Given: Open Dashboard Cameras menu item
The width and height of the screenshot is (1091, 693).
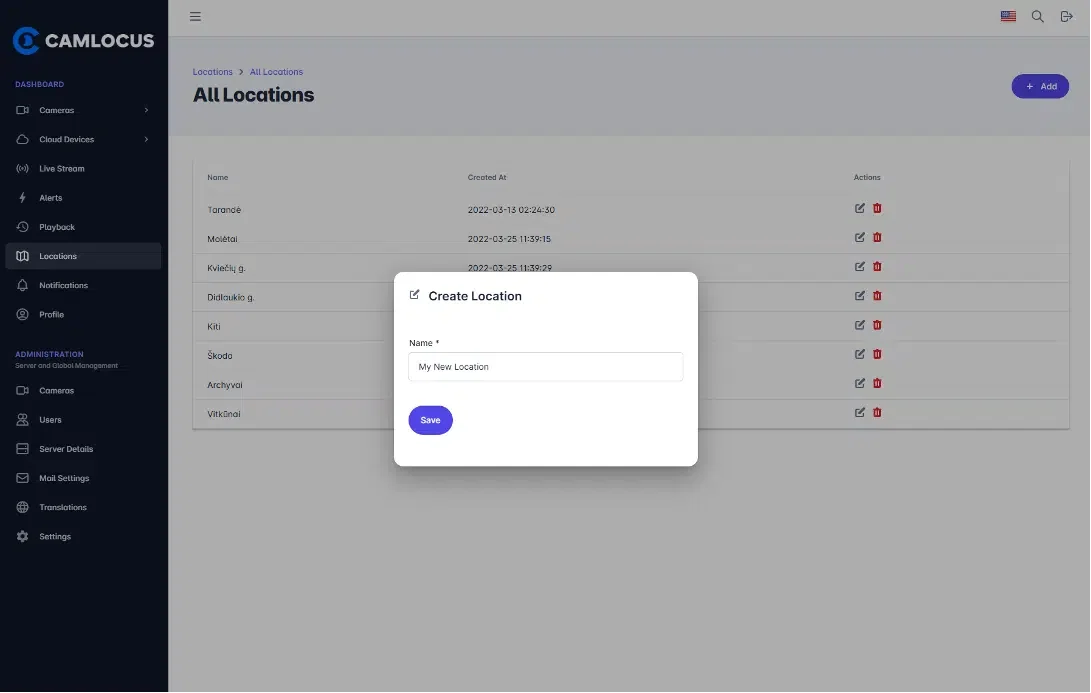Looking at the screenshot, I should point(83,110).
